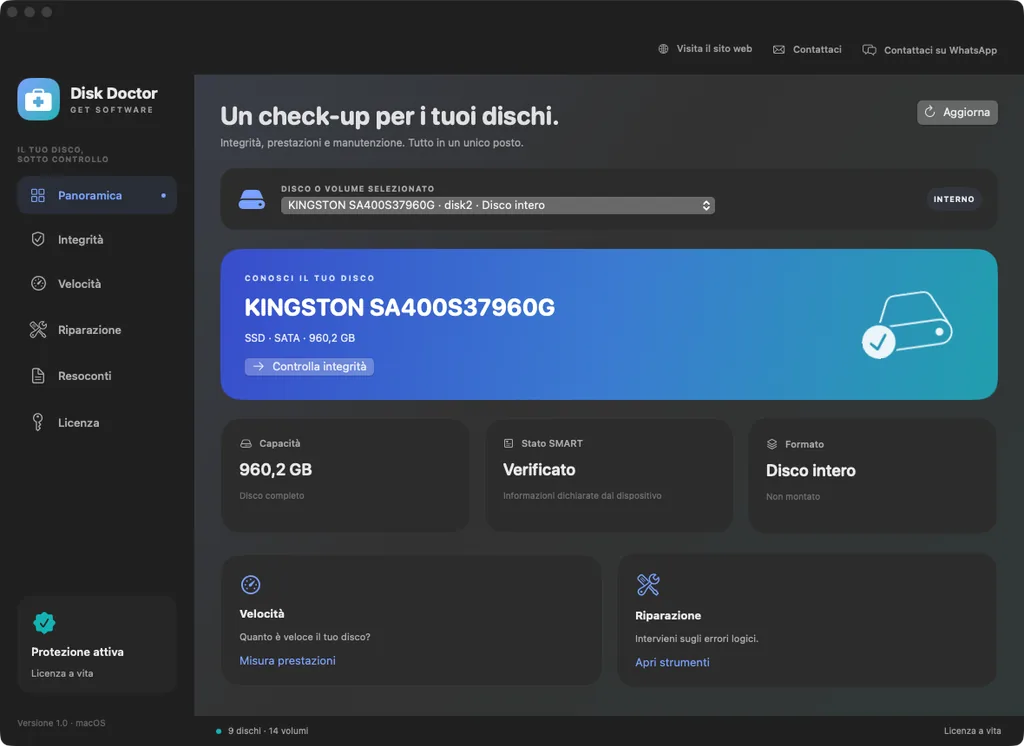Click the Aggiorna button
The image size is (1024, 746).
(957, 112)
